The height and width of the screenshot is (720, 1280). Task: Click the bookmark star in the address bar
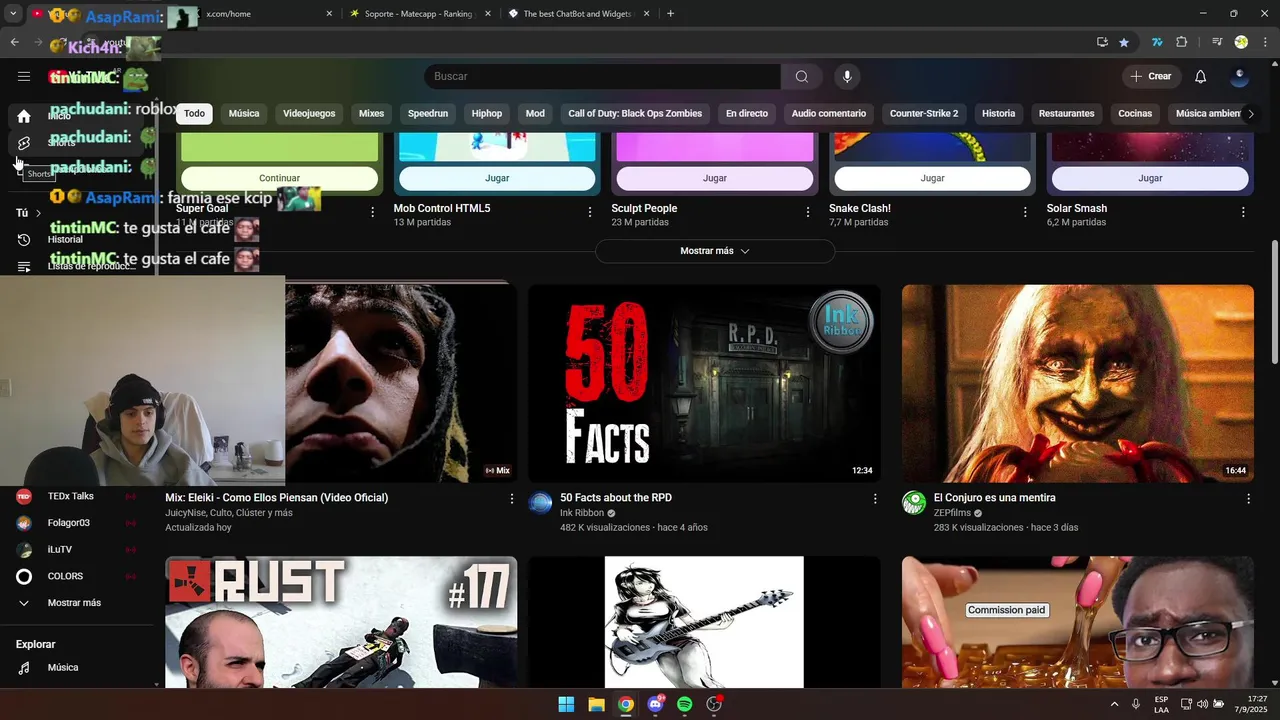(1124, 42)
